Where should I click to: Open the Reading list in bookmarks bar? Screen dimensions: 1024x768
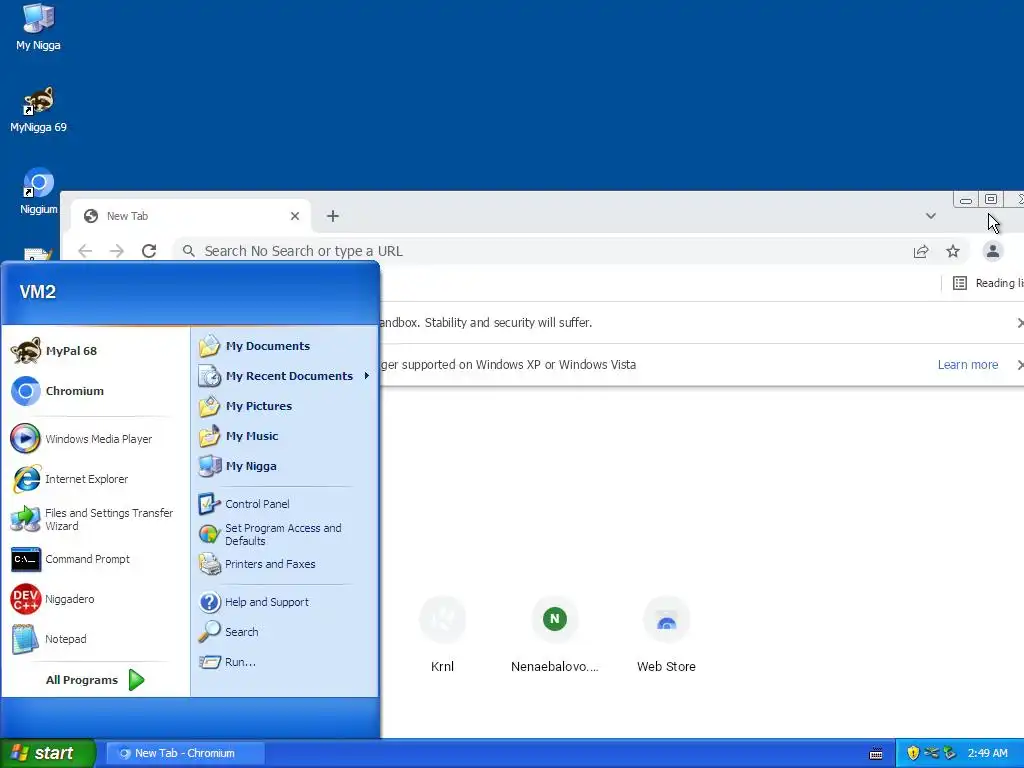[987, 283]
